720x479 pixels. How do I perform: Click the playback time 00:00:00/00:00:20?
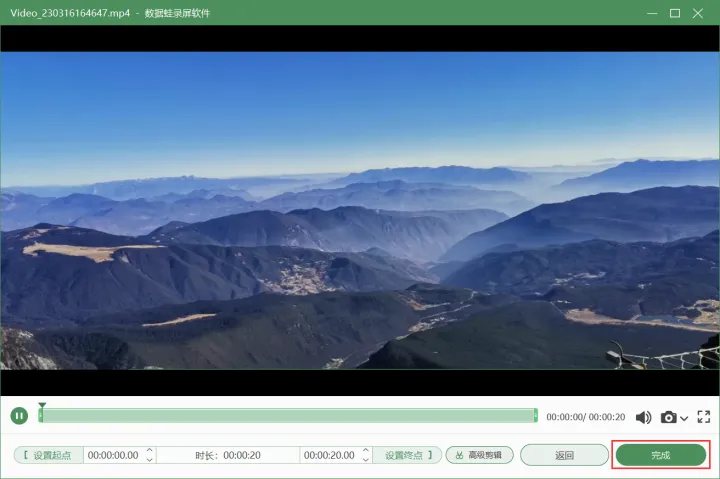(585, 417)
